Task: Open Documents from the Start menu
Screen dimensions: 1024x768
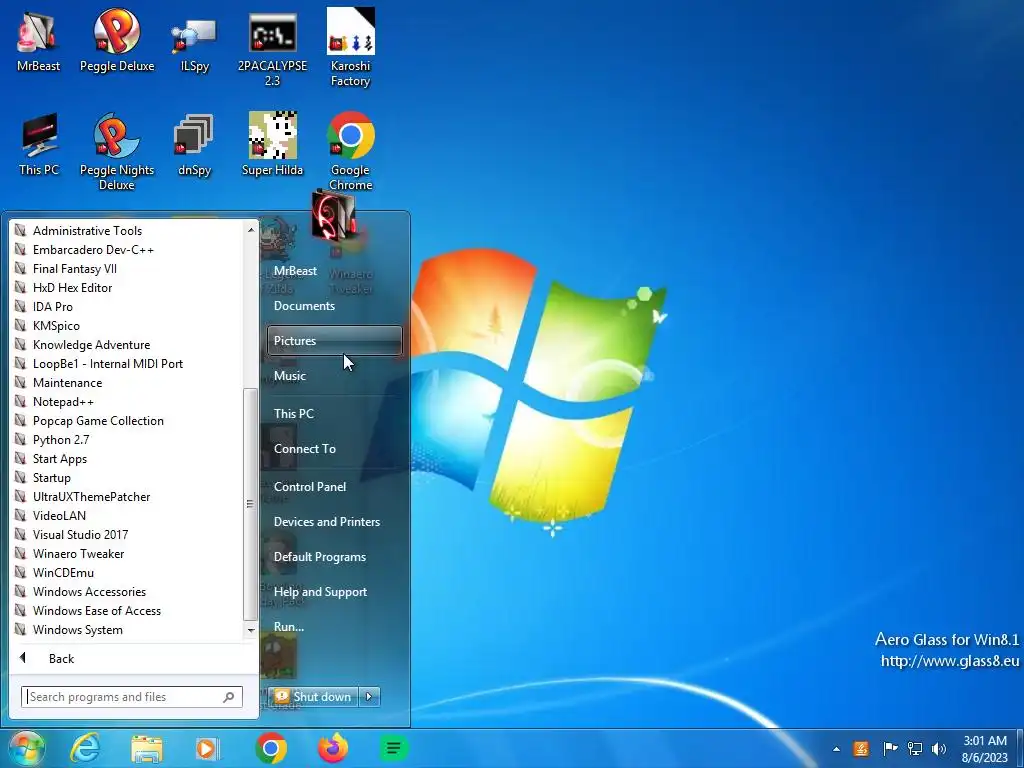Action: click(304, 306)
